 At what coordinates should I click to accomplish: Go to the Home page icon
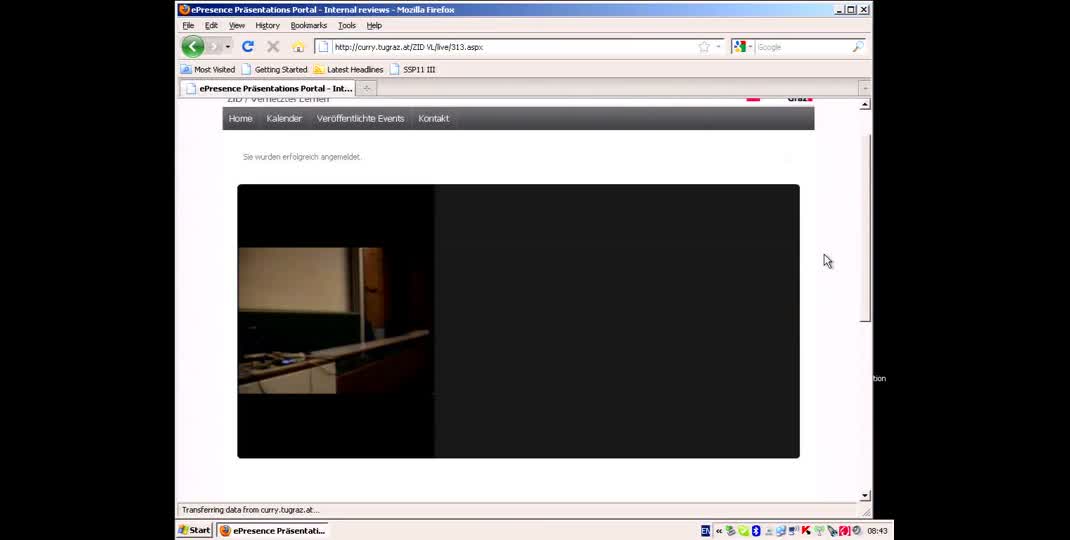click(x=298, y=46)
